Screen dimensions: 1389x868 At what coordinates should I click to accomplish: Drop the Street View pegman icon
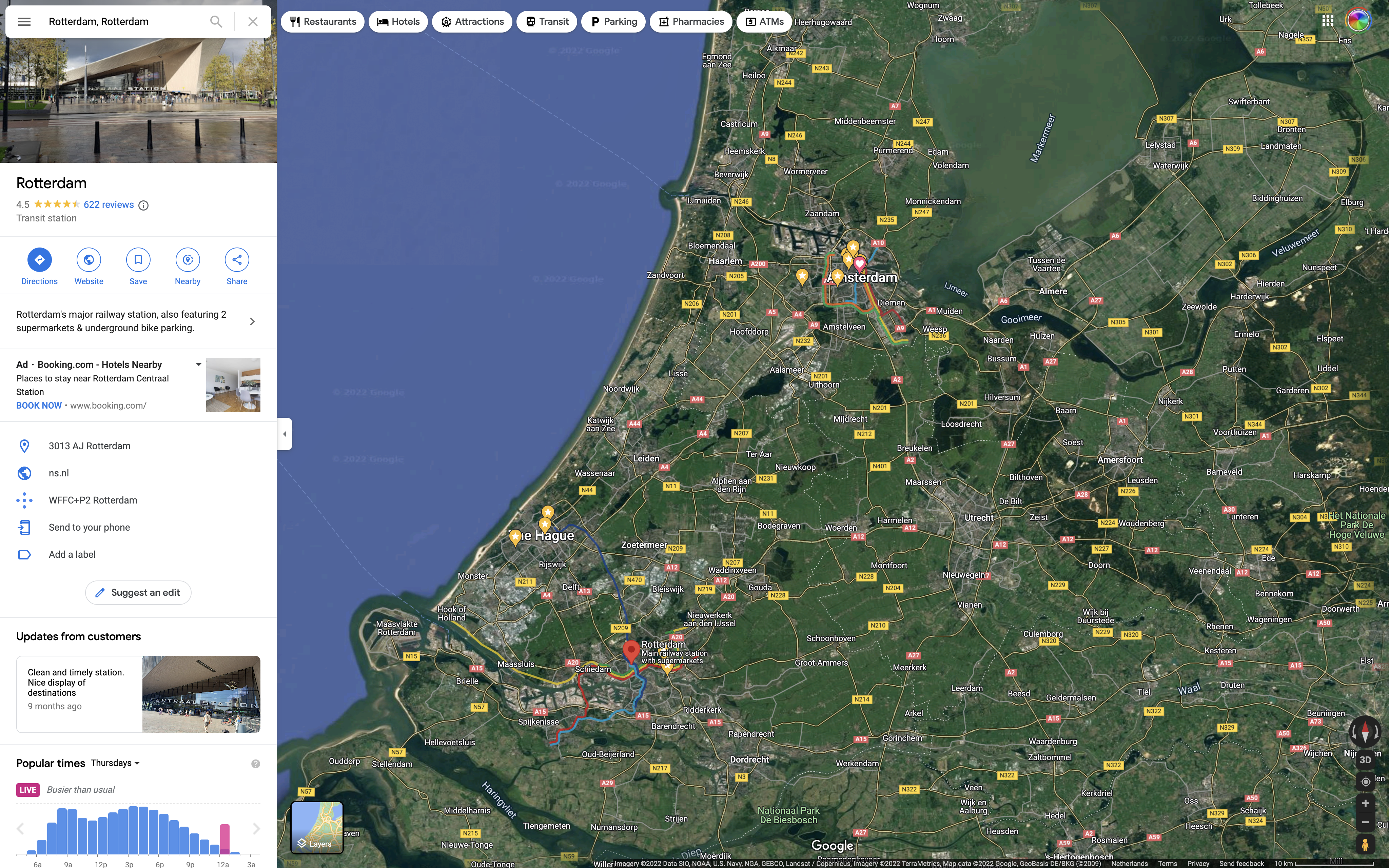click(x=1365, y=845)
